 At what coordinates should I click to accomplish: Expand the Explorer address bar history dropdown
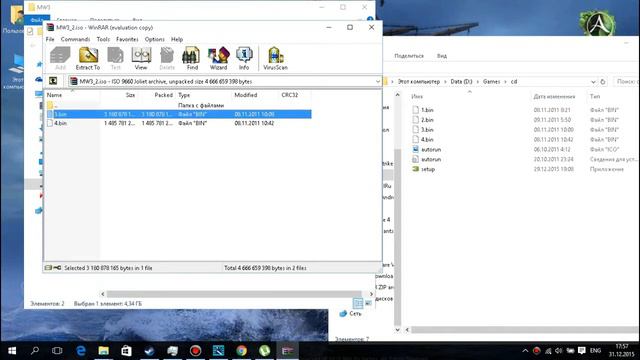coord(593,82)
